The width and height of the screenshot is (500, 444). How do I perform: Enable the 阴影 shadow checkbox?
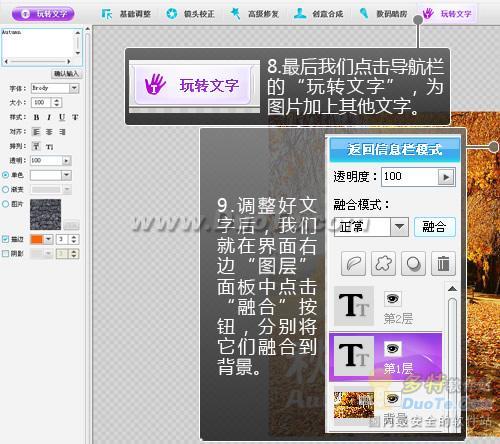5,254
